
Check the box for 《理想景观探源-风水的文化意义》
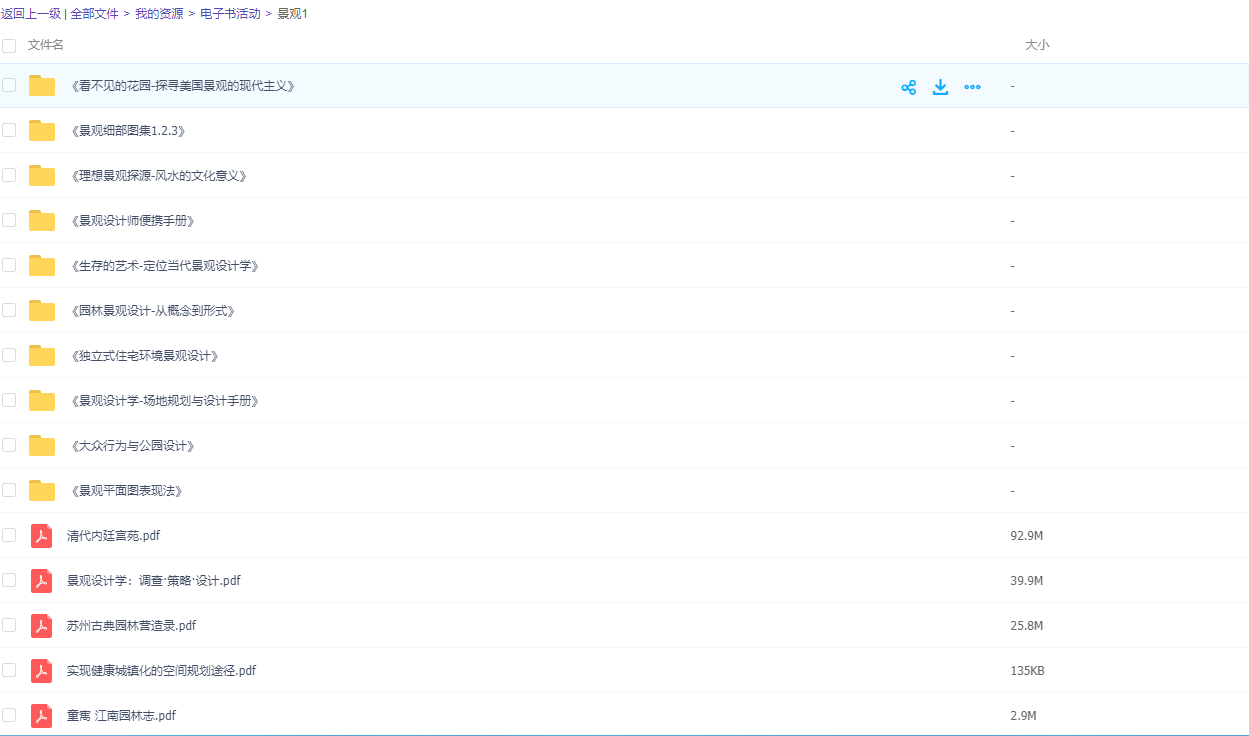tap(9, 175)
